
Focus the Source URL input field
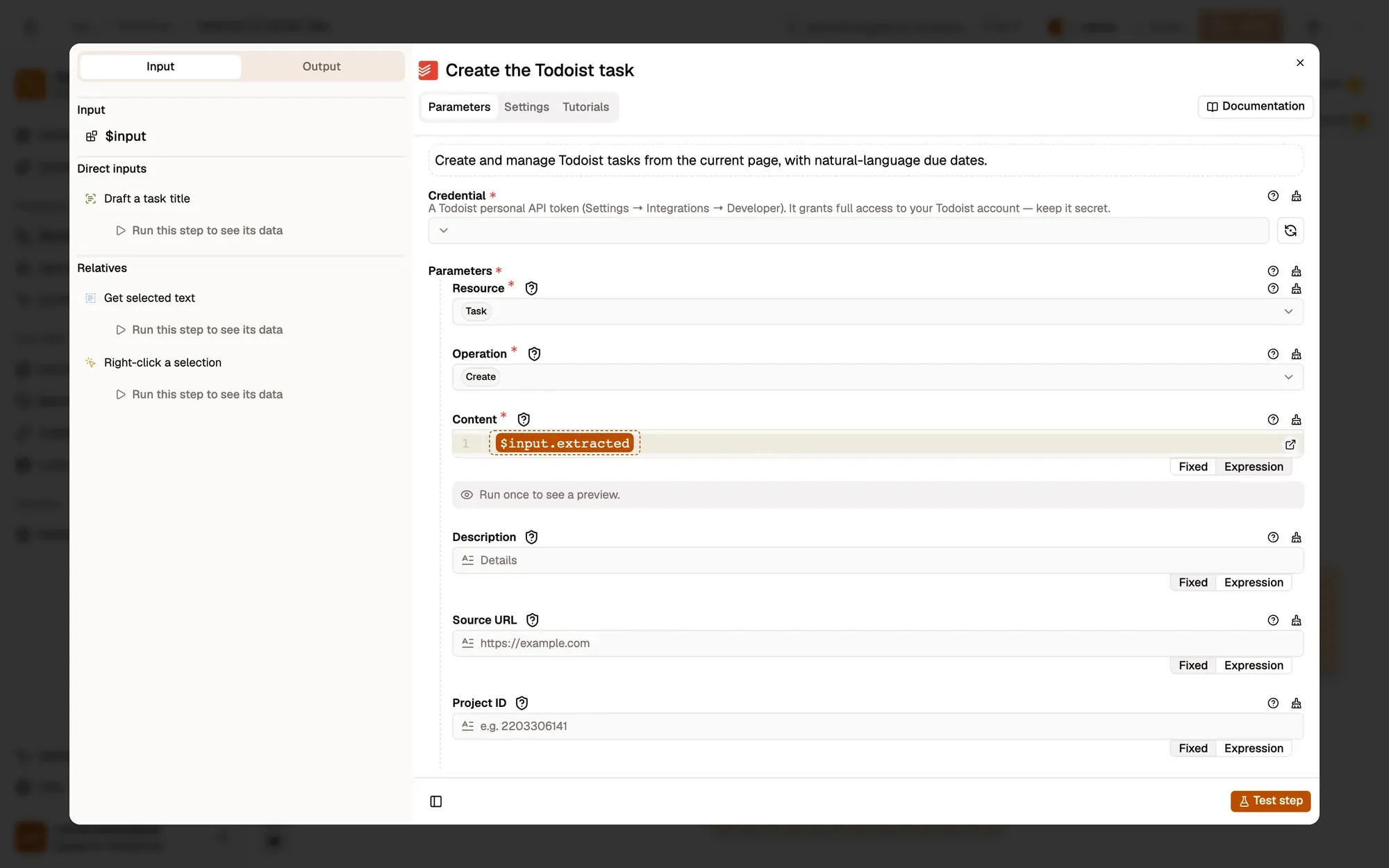pyautogui.click(x=878, y=644)
